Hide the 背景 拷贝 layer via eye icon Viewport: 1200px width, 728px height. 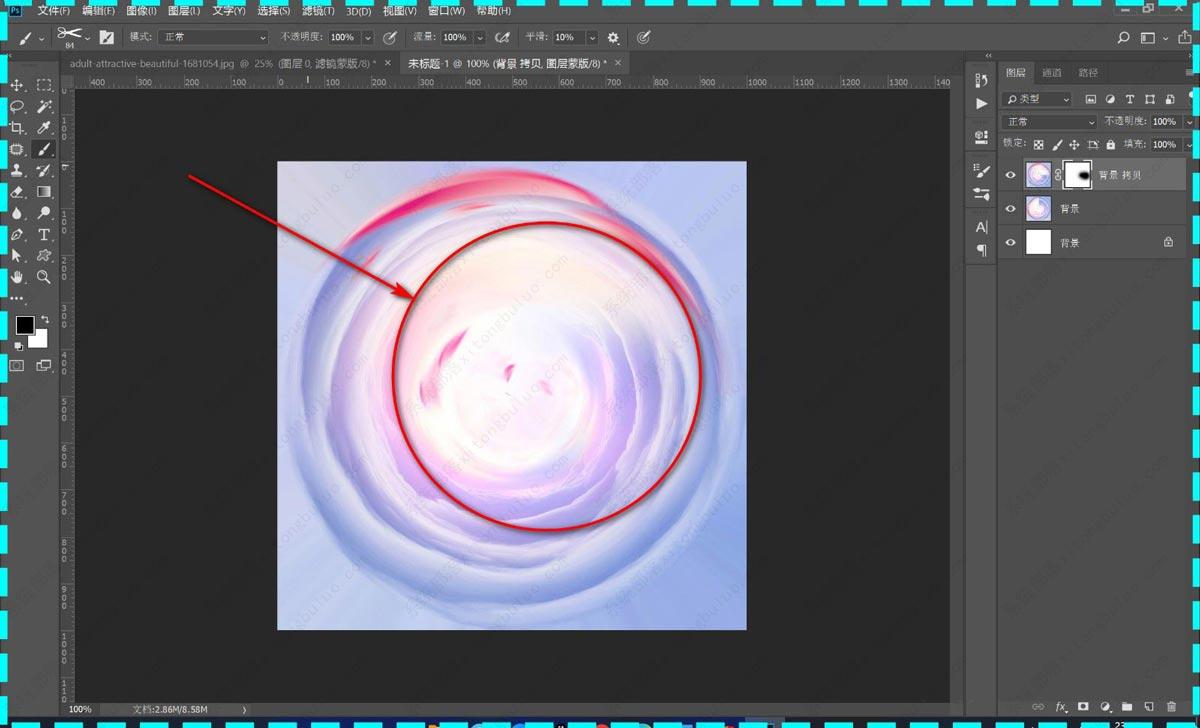(x=1010, y=175)
